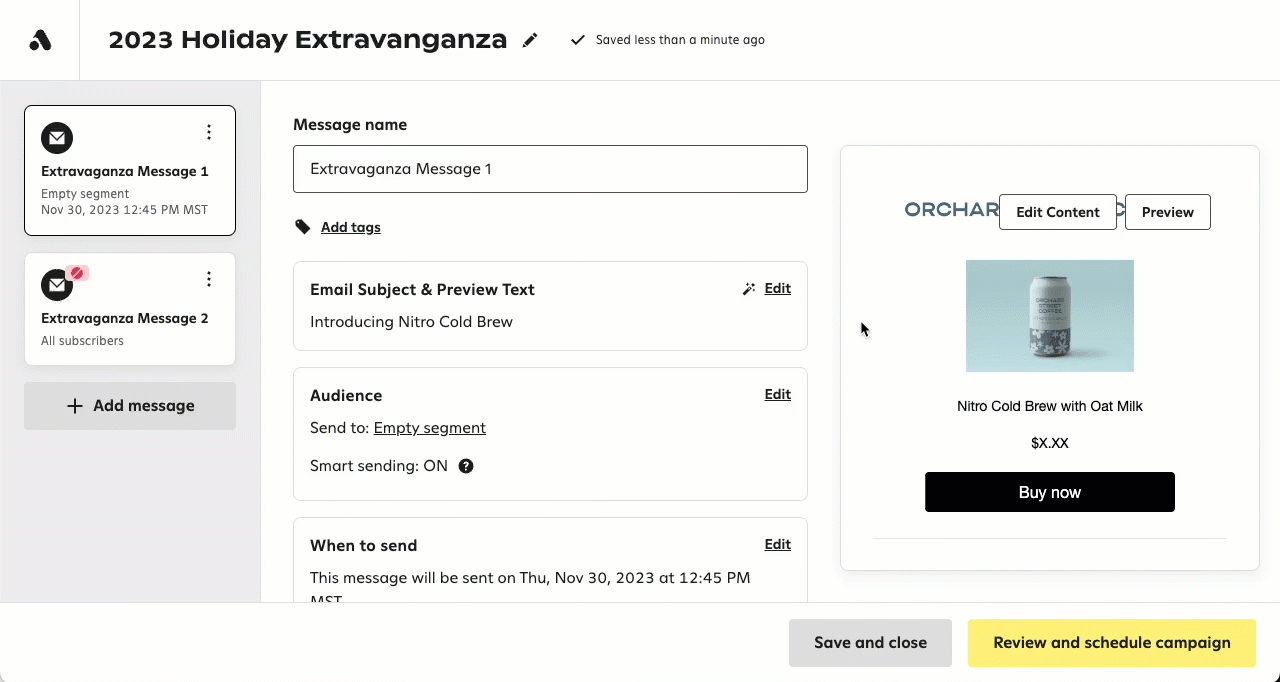Open Smart sending help question mark icon

click(466, 465)
